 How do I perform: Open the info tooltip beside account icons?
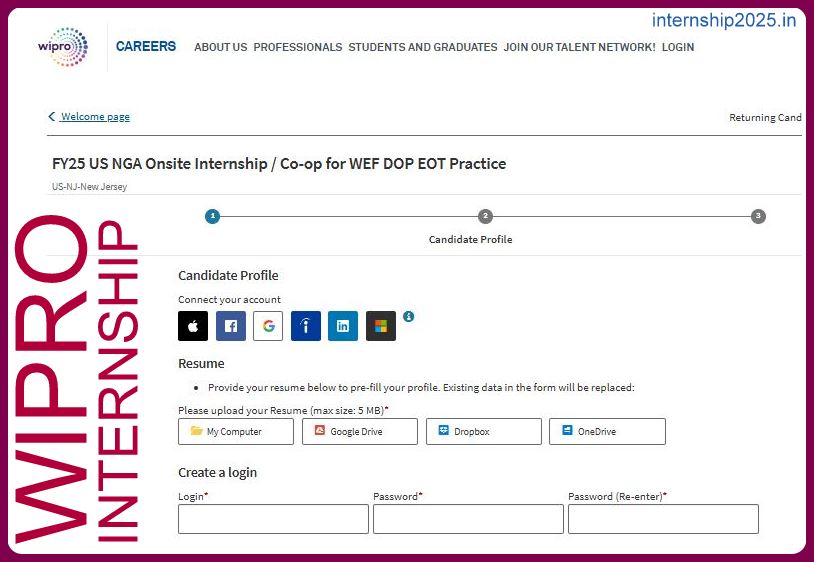(409, 316)
